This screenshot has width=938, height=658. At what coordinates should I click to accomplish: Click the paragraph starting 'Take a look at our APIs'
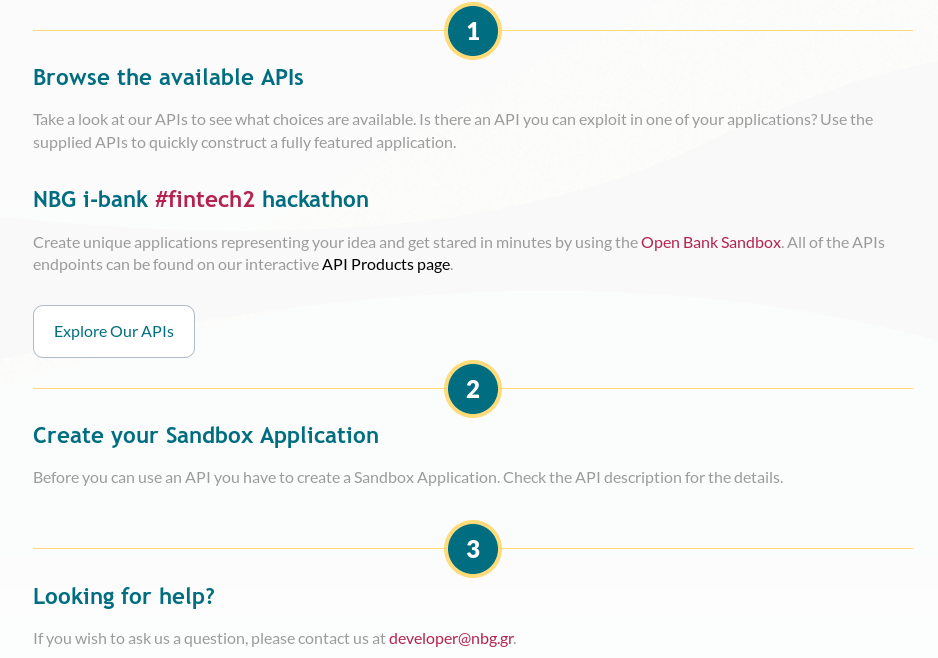453,131
